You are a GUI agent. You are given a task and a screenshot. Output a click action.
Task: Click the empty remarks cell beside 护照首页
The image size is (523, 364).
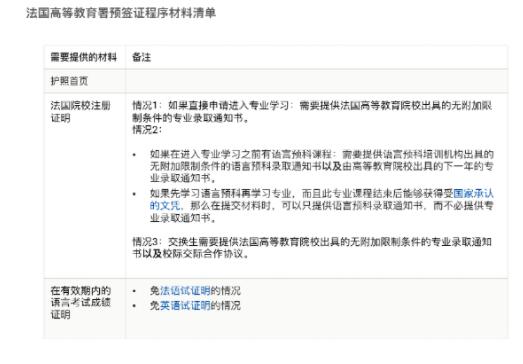(x=316, y=81)
